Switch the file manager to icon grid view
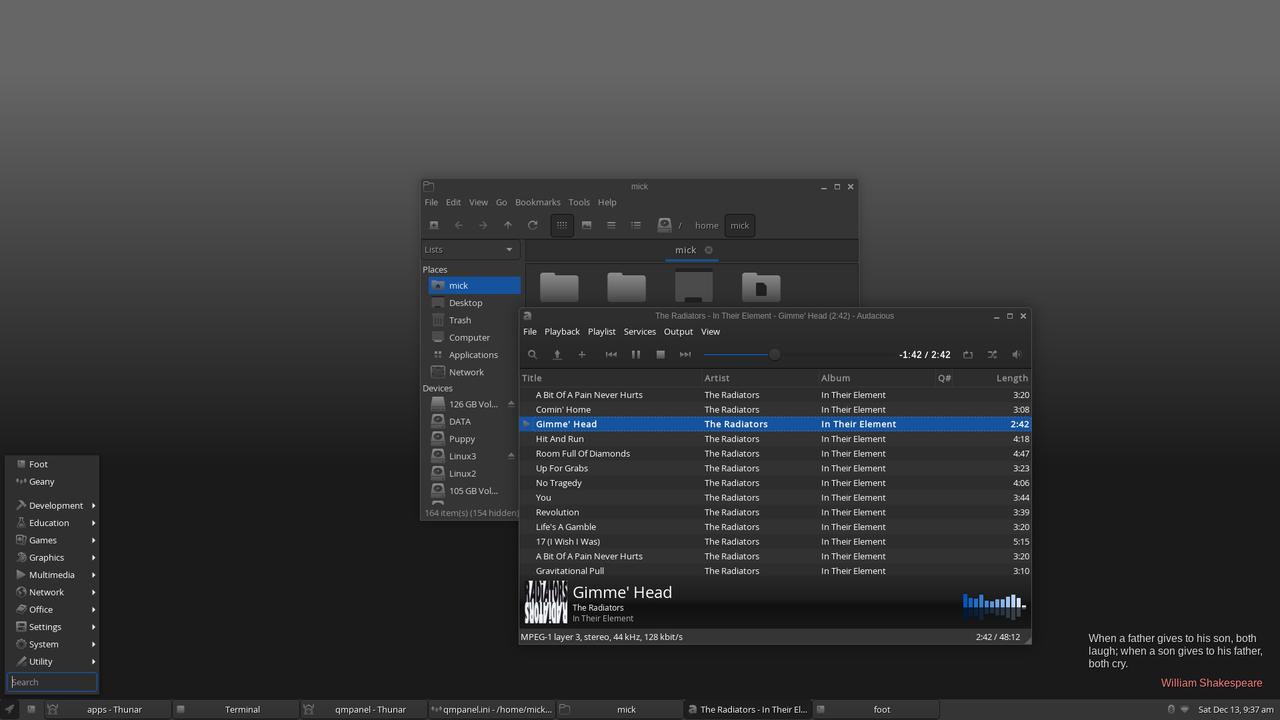 [x=562, y=225]
